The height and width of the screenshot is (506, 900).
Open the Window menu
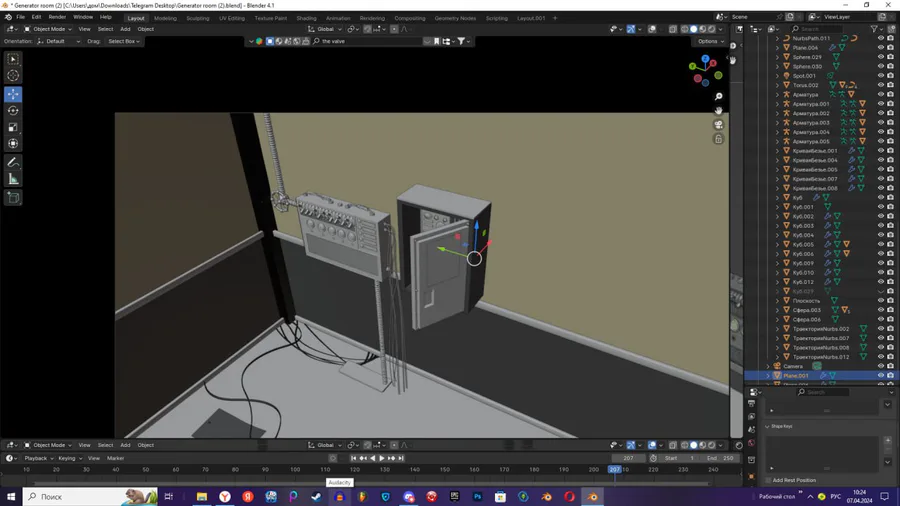click(83, 17)
